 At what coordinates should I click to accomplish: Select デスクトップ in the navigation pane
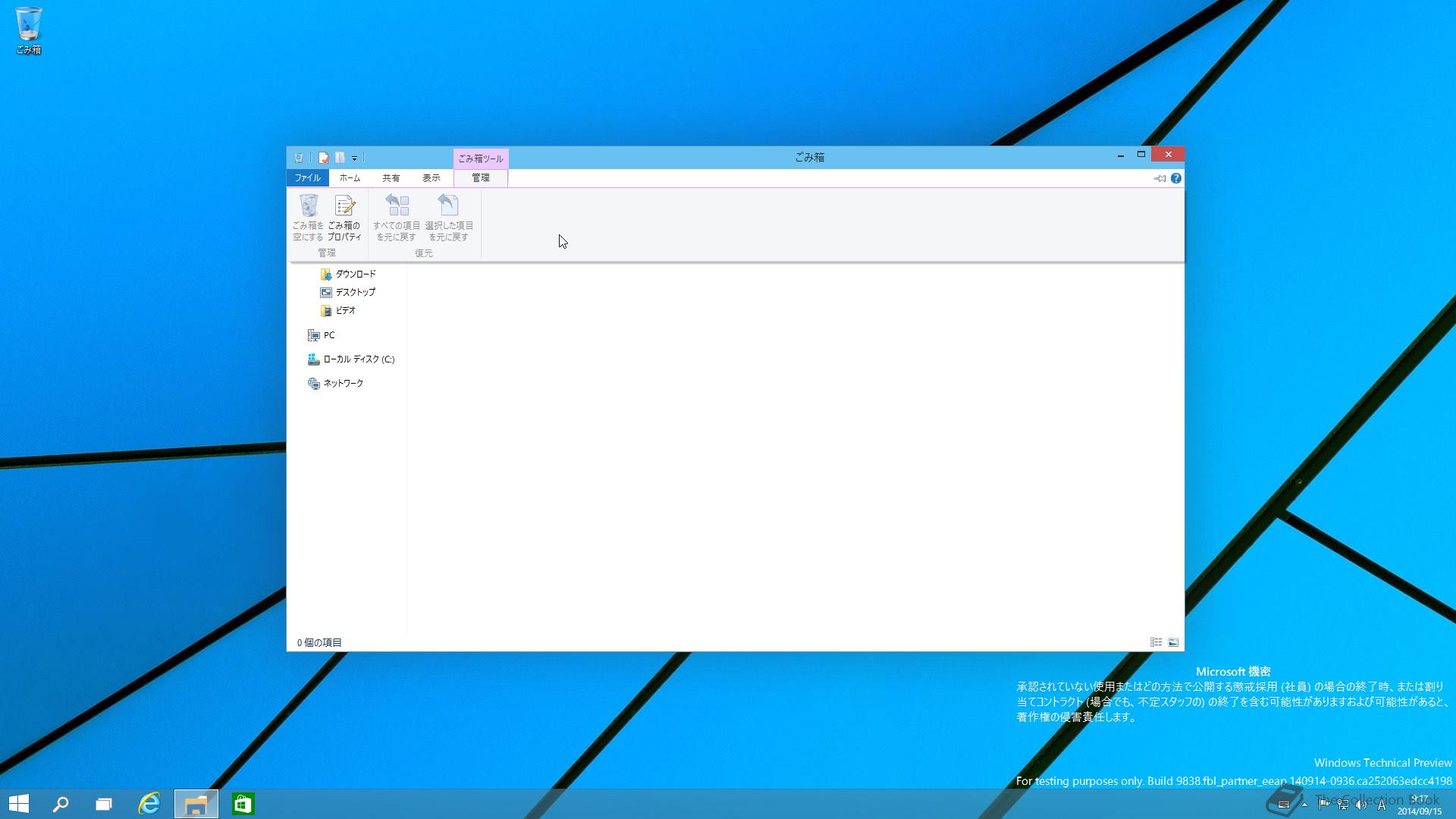point(347,292)
